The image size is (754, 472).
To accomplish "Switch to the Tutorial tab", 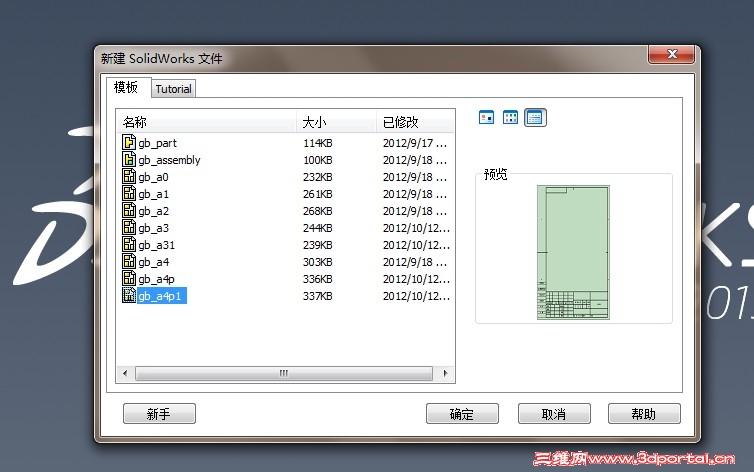I will (174, 89).
